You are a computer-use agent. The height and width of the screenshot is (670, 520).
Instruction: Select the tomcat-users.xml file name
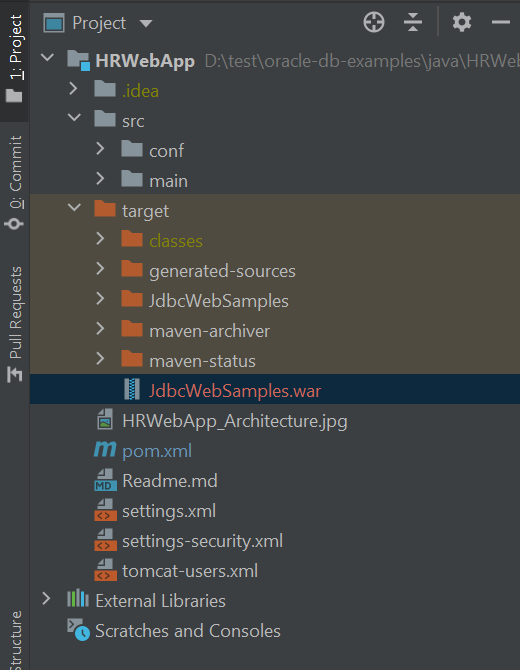pos(190,571)
